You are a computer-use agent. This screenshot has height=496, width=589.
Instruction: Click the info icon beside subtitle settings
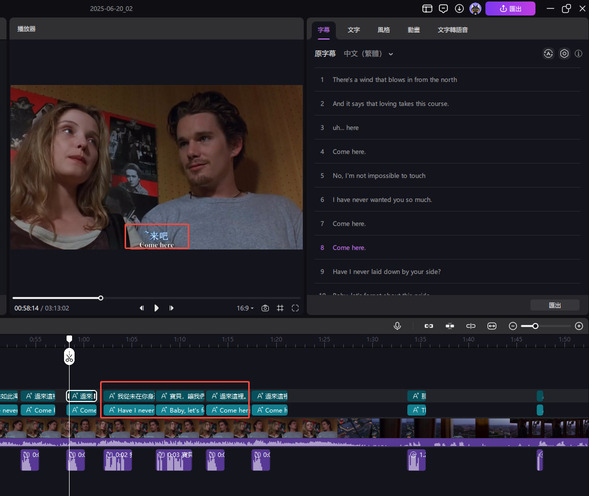tap(578, 54)
